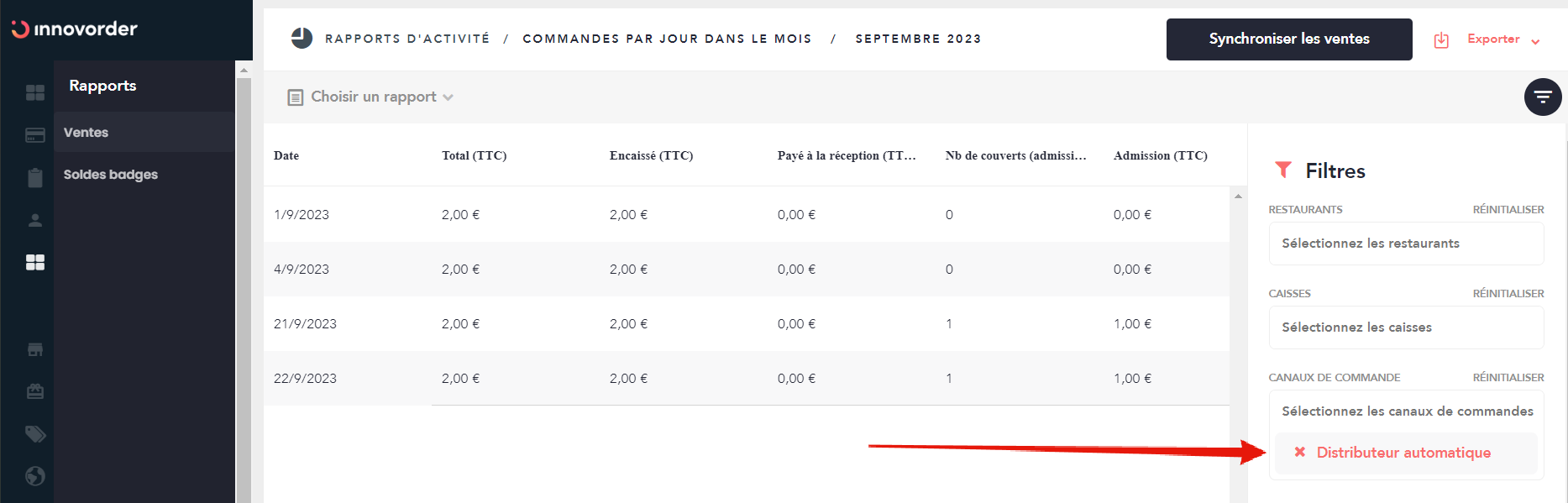Open the Sélectionnez les restaurants selector
This screenshot has height=503, width=1568.
tap(1406, 244)
